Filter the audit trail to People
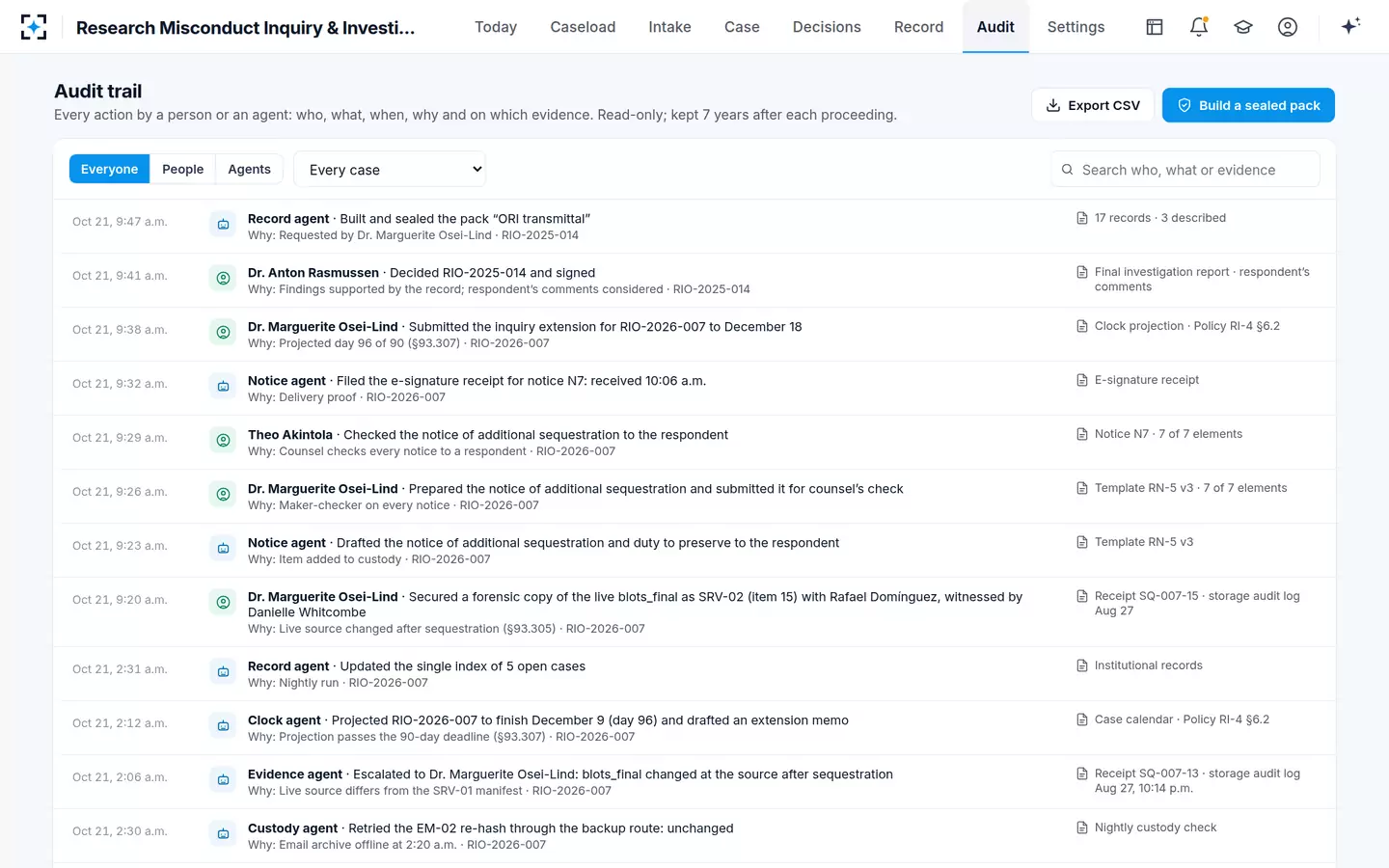Image resolution: width=1389 pixels, height=868 pixels. coord(182,169)
